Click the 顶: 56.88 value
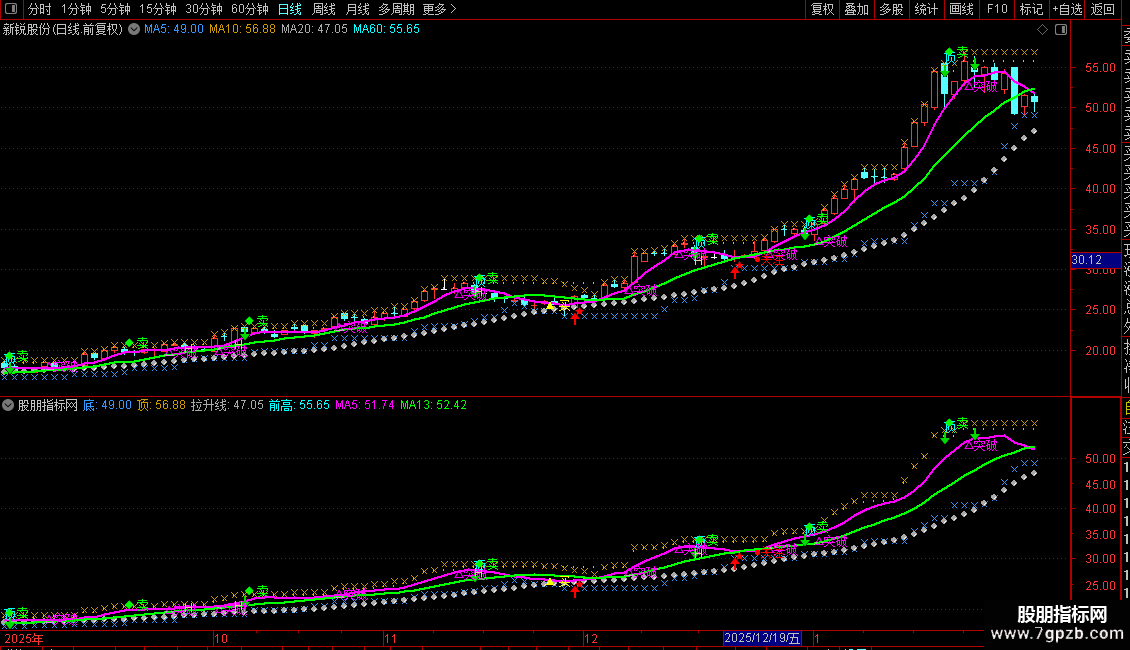The width and height of the screenshot is (1130, 650). [x=161, y=405]
